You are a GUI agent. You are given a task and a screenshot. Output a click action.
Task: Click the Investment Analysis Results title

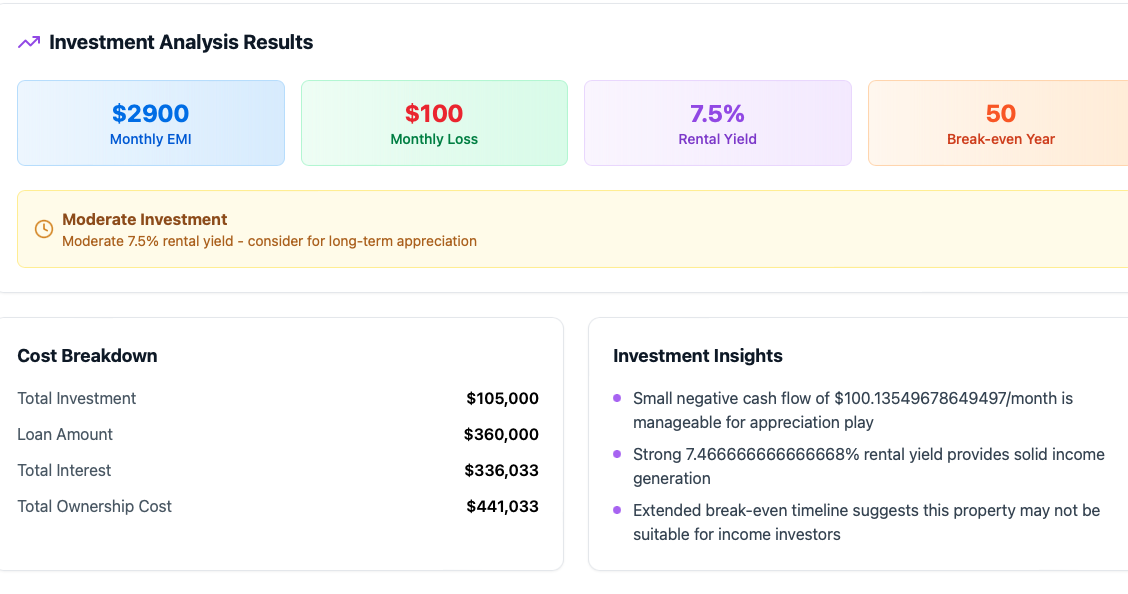[181, 42]
